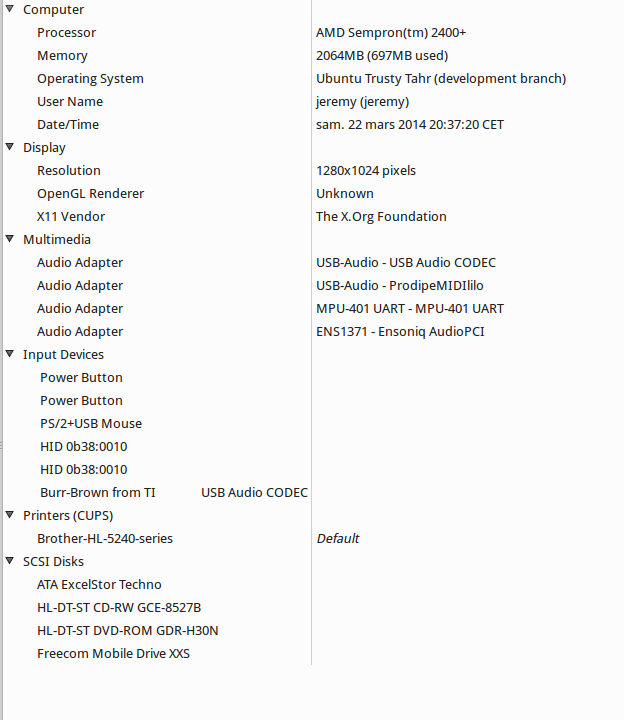Image resolution: width=624 pixels, height=720 pixels.
Task: Click the Operating System entry
Action: (x=90, y=79)
